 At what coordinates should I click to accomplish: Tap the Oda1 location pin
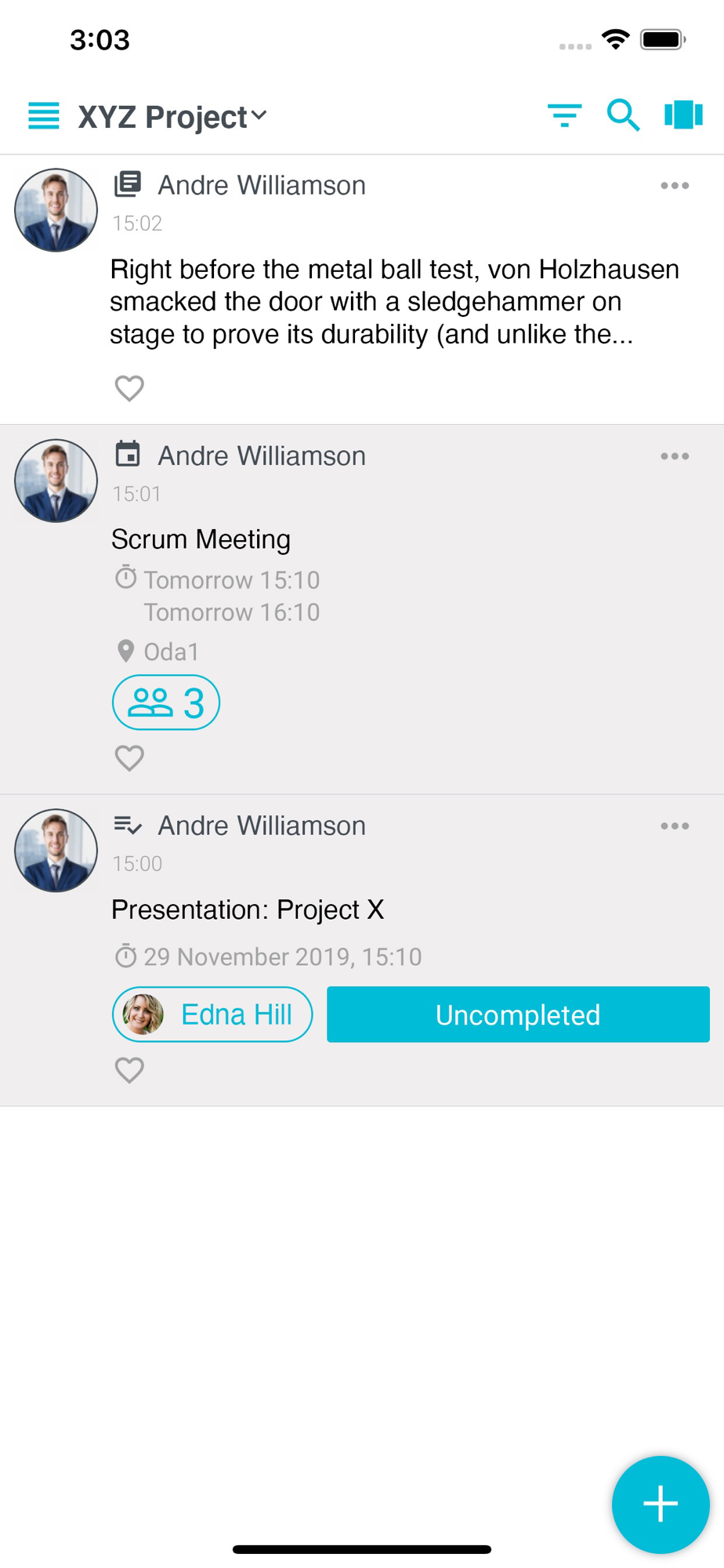[x=125, y=651]
